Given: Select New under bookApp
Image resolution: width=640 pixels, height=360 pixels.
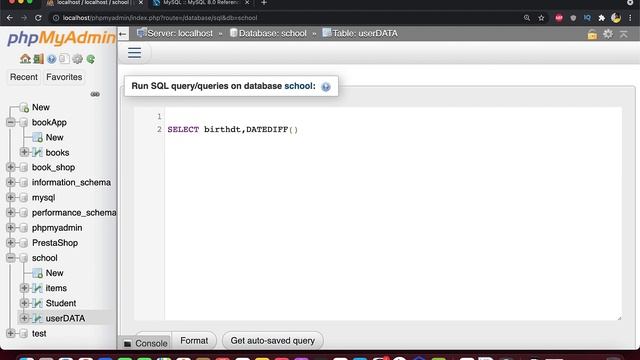Looking at the screenshot, I should 54,138.
